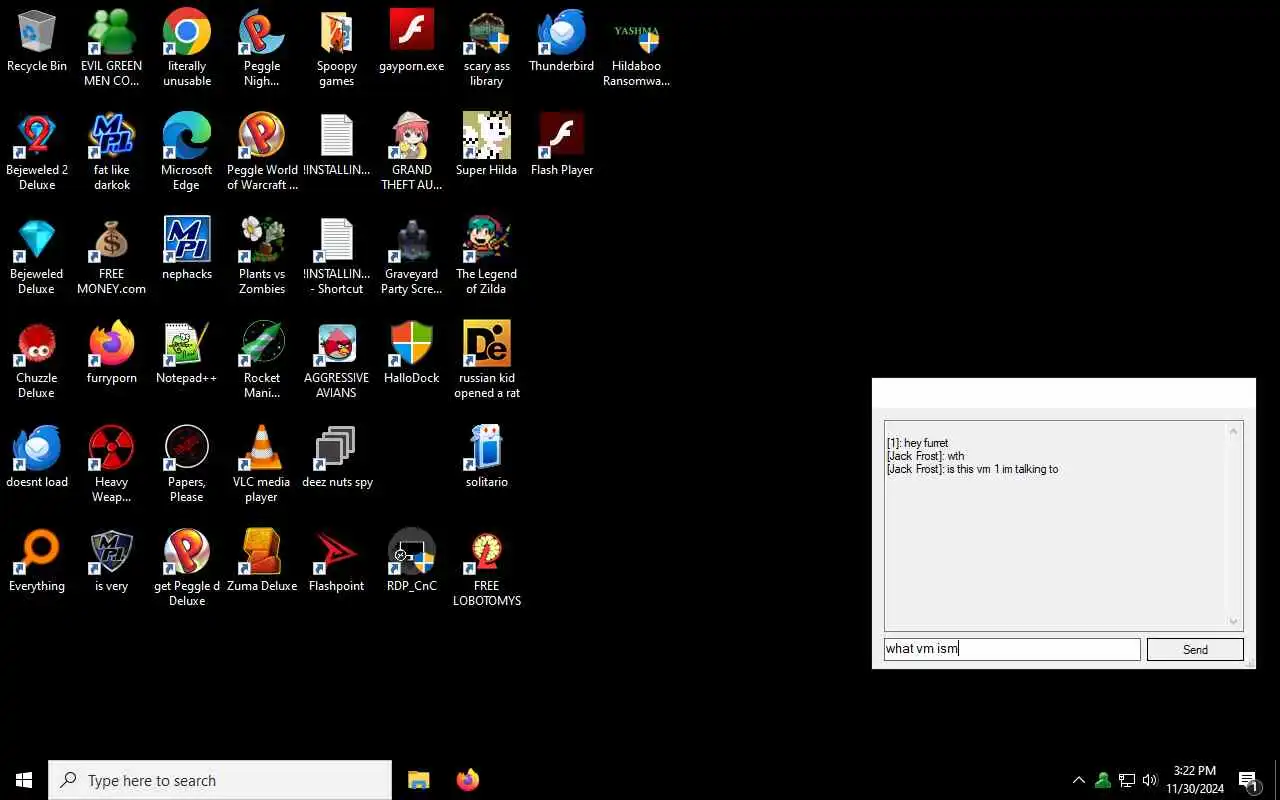The height and width of the screenshot is (800, 1280).
Task: Open the Windows Start menu
Action: [x=24, y=780]
